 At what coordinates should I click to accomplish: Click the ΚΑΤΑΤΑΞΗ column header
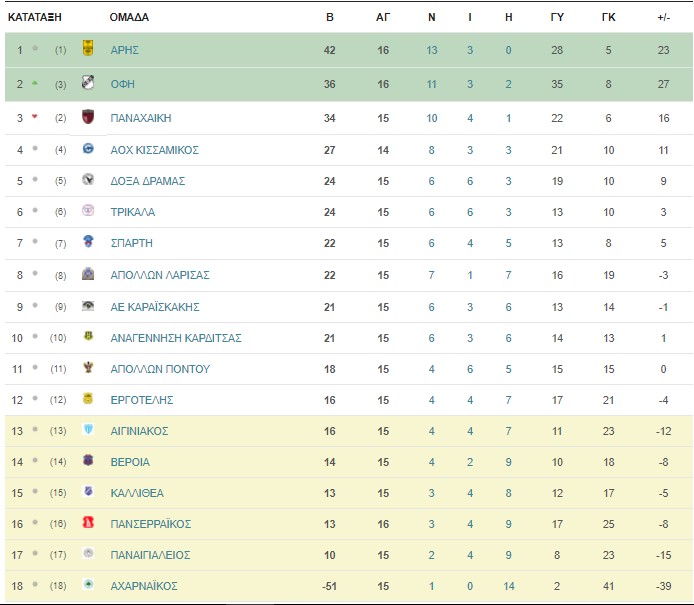[35, 17]
